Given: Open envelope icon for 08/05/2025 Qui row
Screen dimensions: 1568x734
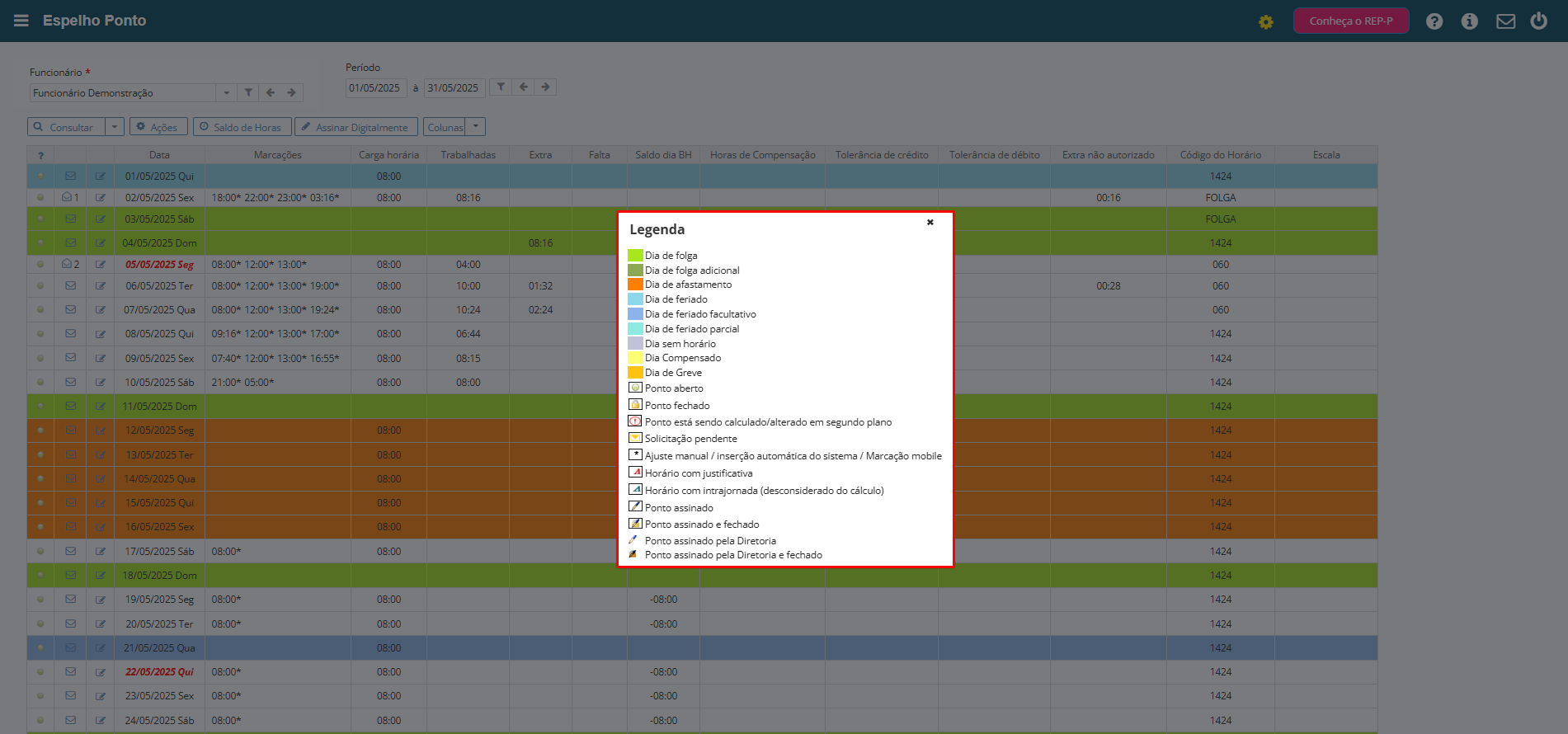Looking at the screenshot, I should pyautogui.click(x=71, y=334).
